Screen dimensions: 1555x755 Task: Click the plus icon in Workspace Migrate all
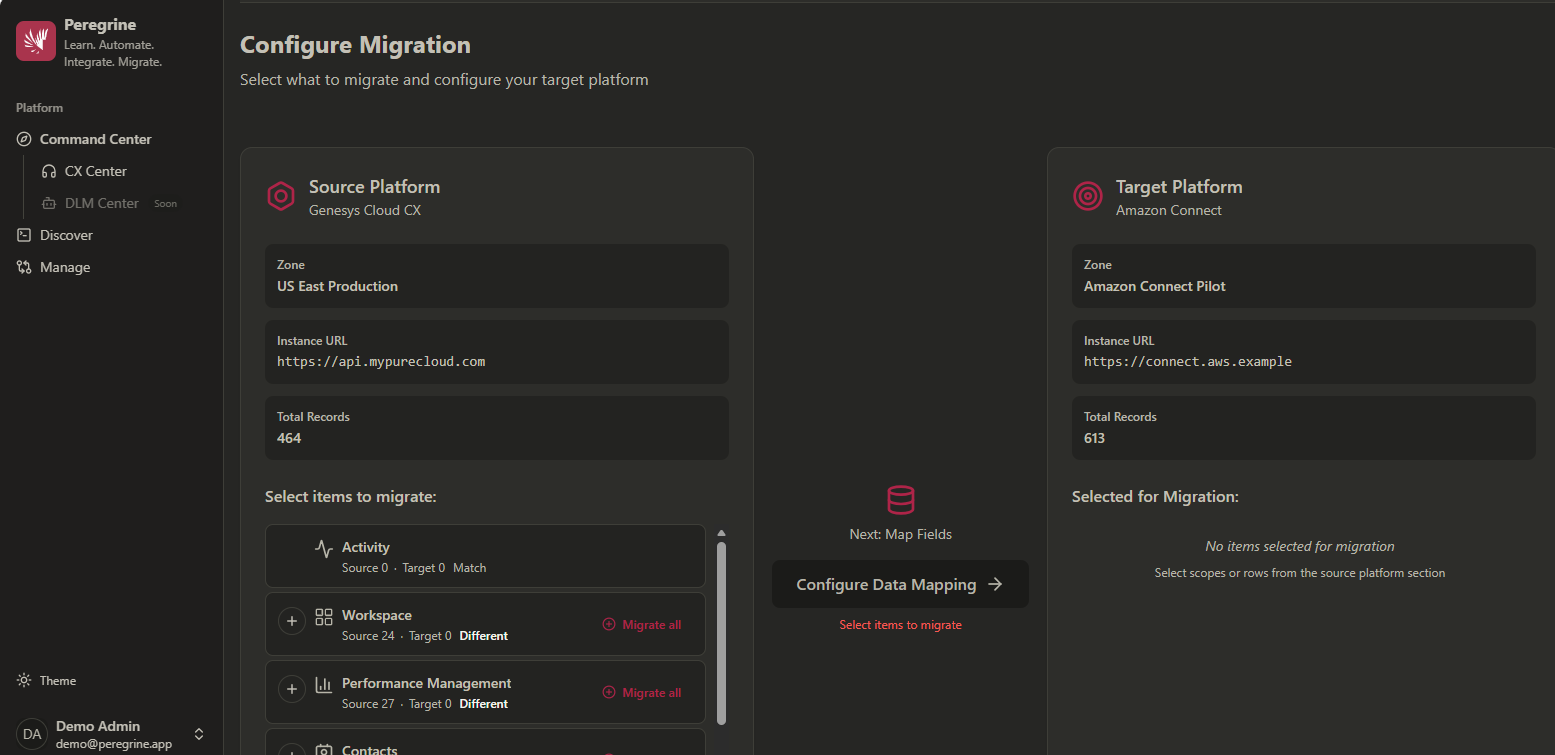click(609, 624)
